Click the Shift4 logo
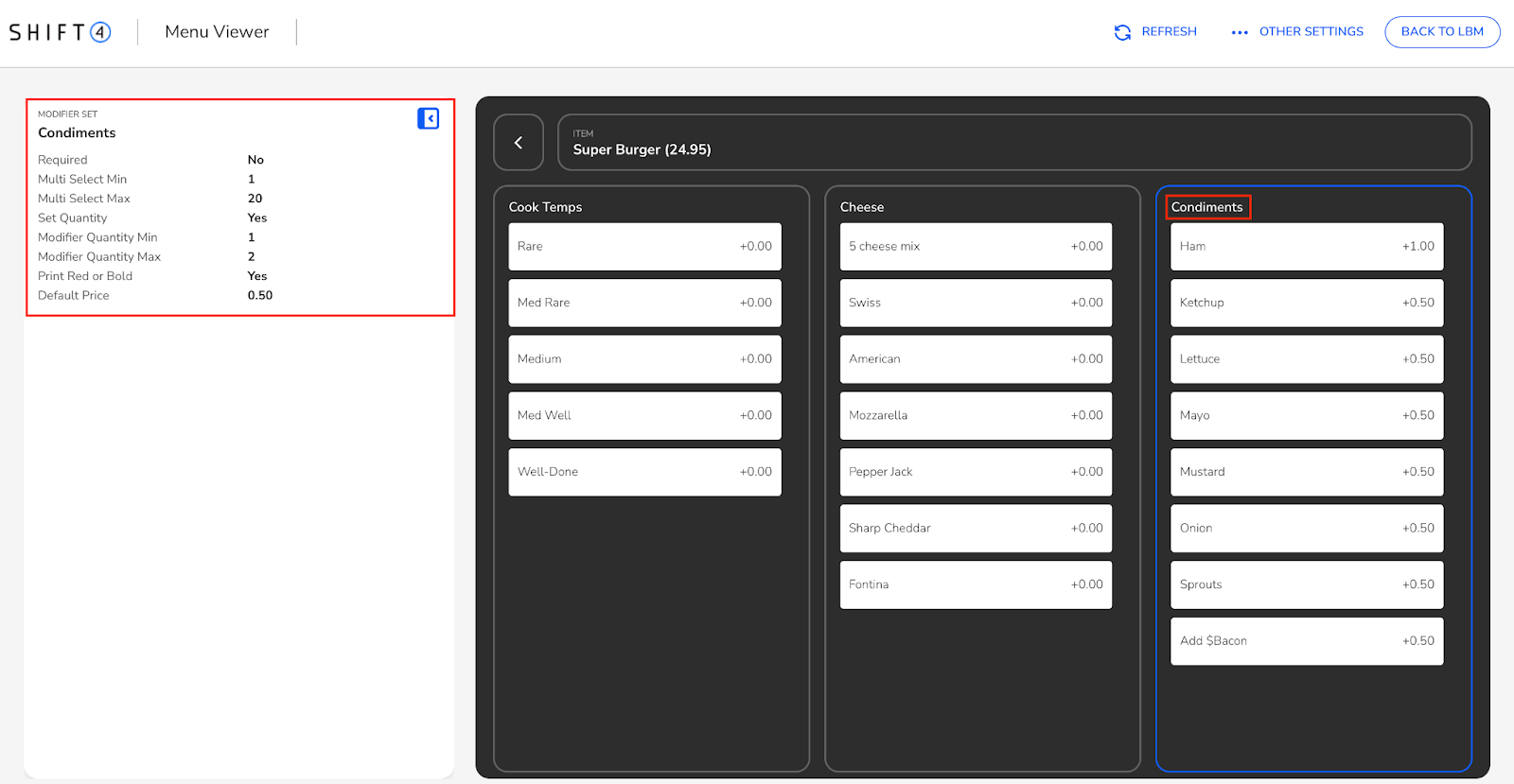 pyautogui.click(x=61, y=32)
